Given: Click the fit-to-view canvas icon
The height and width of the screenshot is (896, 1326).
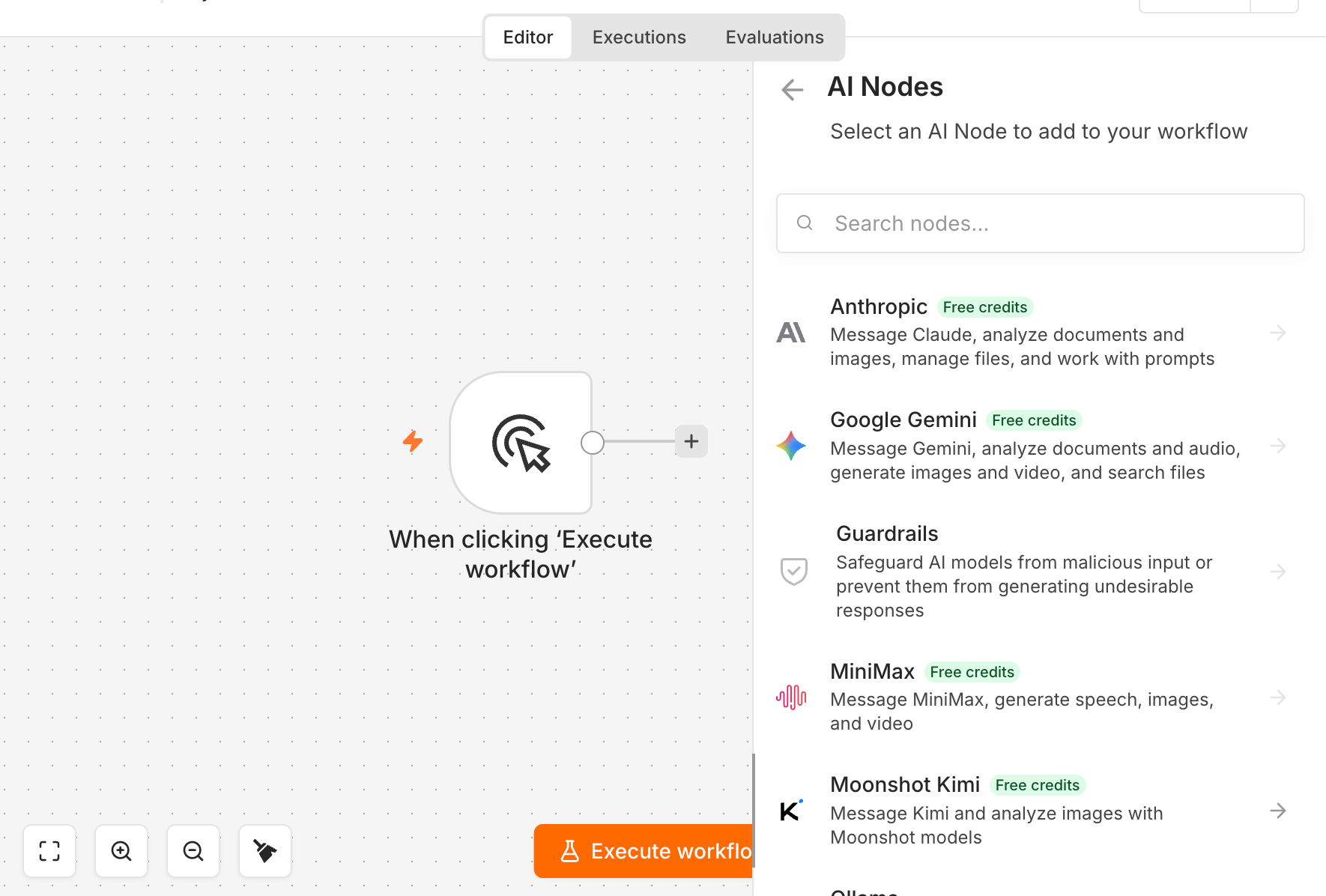Looking at the screenshot, I should pos(49,851).
